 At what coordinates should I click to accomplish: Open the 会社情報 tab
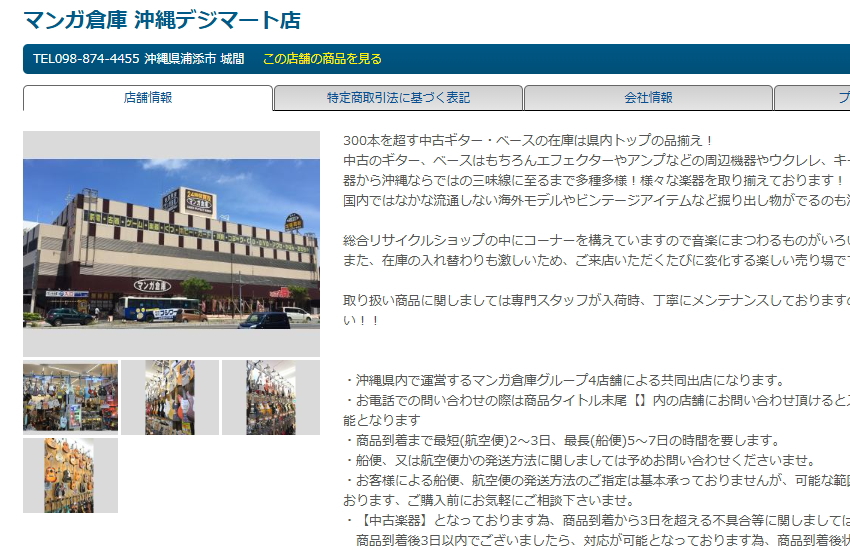tap(648, 98)
